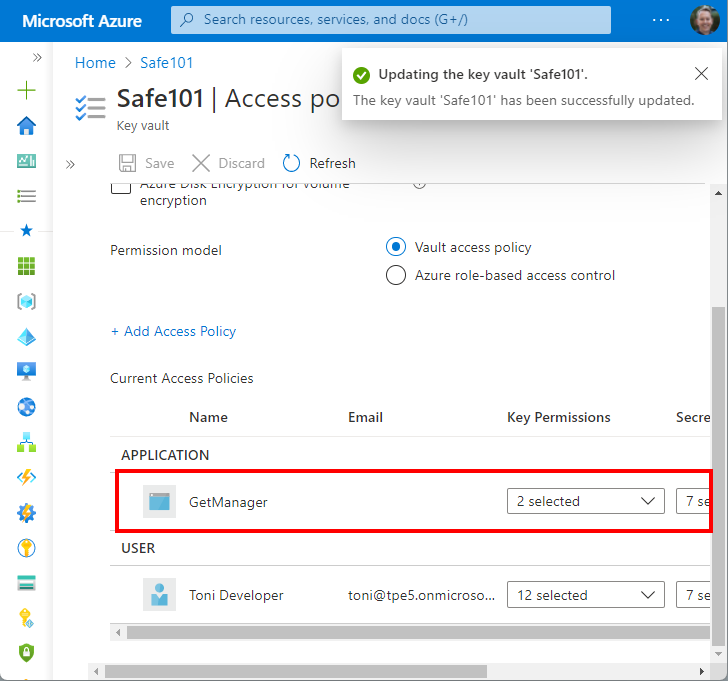The height and width of the screenshot is (681, 728).
Task: Click the Home breadcrumb link
Action: 95,63
